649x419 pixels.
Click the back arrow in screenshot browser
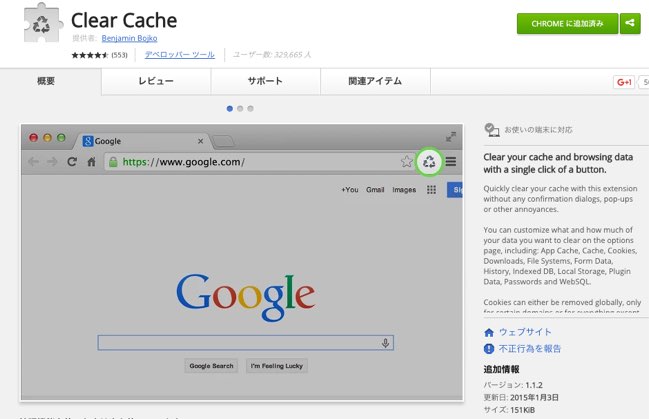(33, 162)
